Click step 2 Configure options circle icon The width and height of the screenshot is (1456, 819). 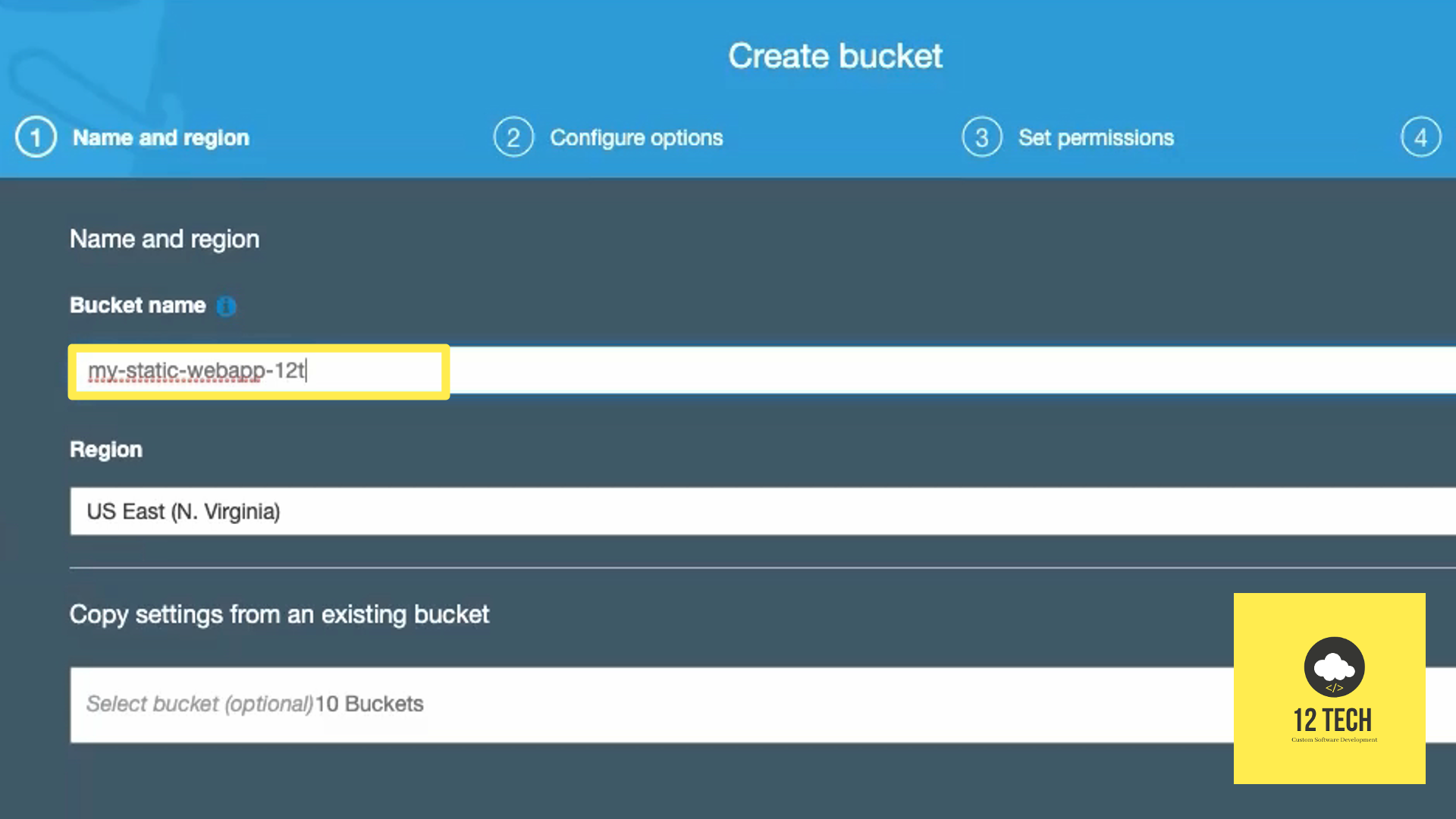pyautogui.click(x=513, y=137)
